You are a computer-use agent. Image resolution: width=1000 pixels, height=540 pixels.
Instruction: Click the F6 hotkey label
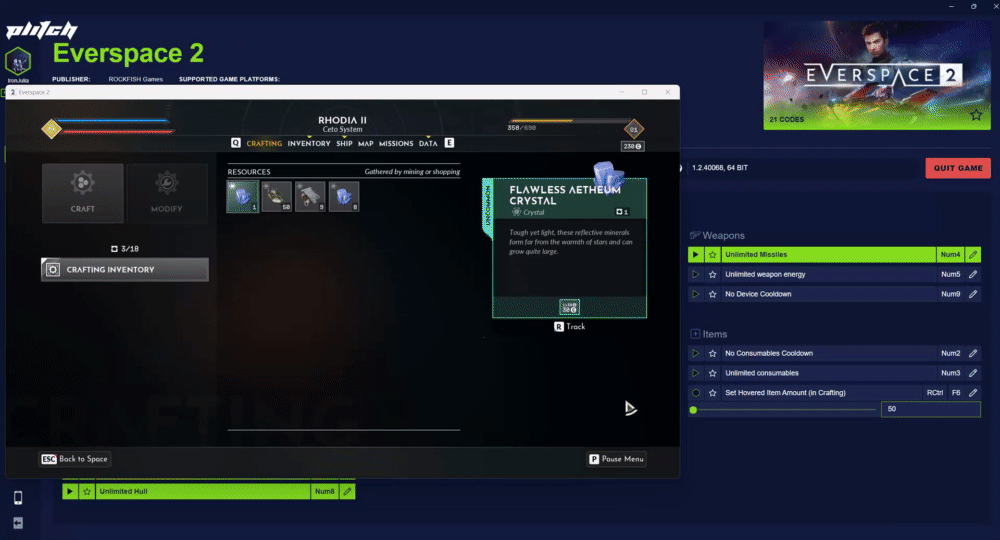click(956, 393)
